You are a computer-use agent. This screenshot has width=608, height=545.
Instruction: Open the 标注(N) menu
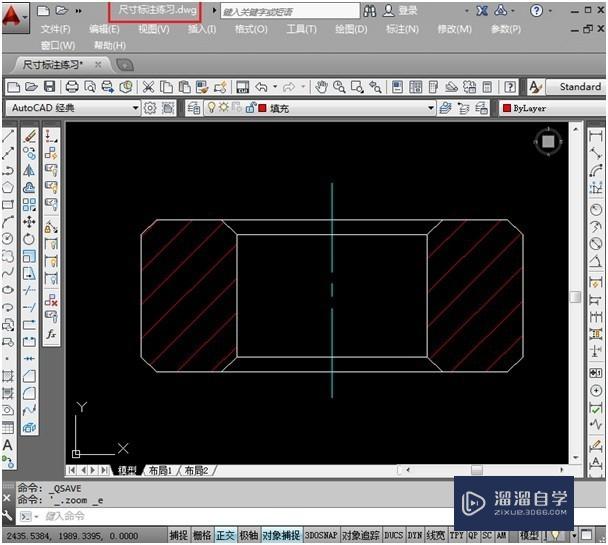click(x=402, y=29)
